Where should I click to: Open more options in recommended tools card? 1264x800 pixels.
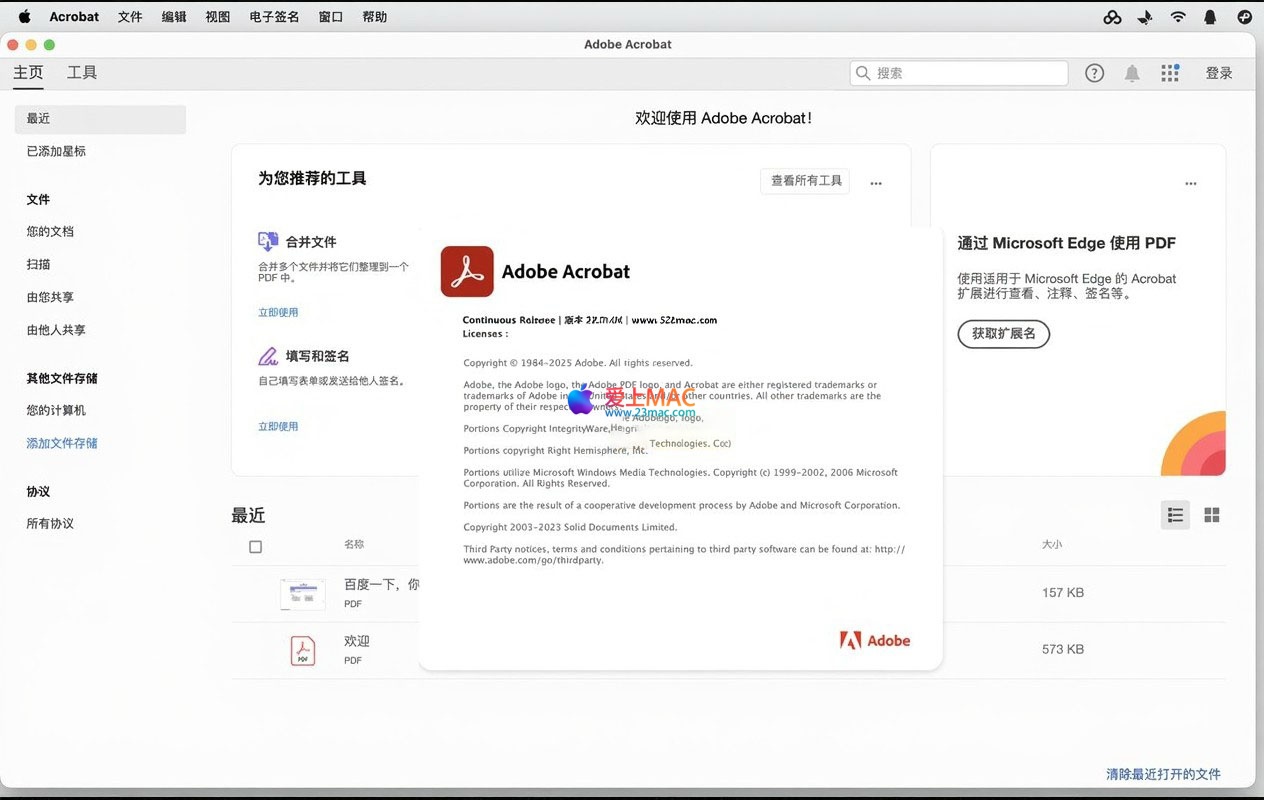(x=876, y=183)
